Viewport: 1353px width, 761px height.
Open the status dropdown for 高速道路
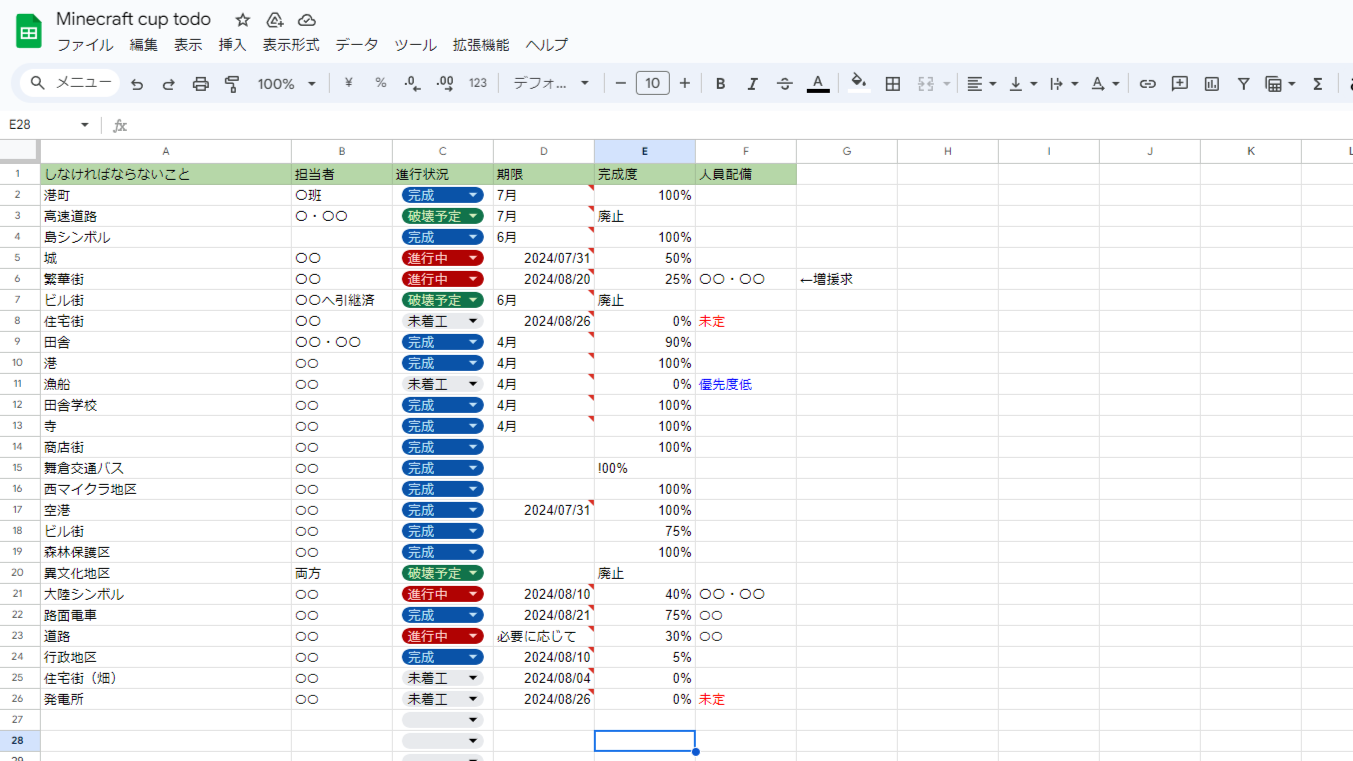tap(474, 216)
